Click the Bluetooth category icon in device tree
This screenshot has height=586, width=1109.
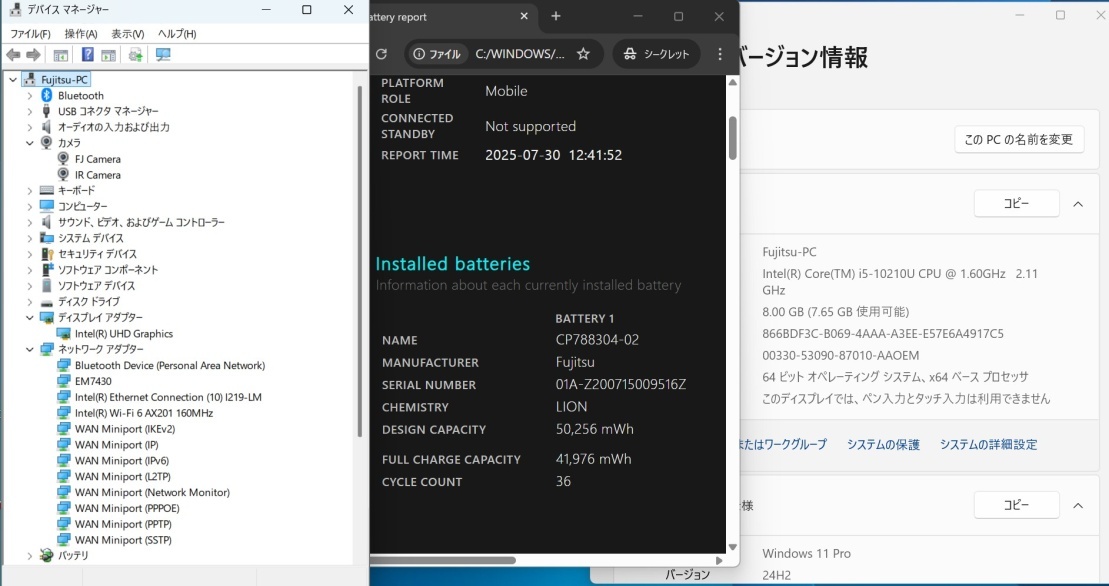coord(47,95)
